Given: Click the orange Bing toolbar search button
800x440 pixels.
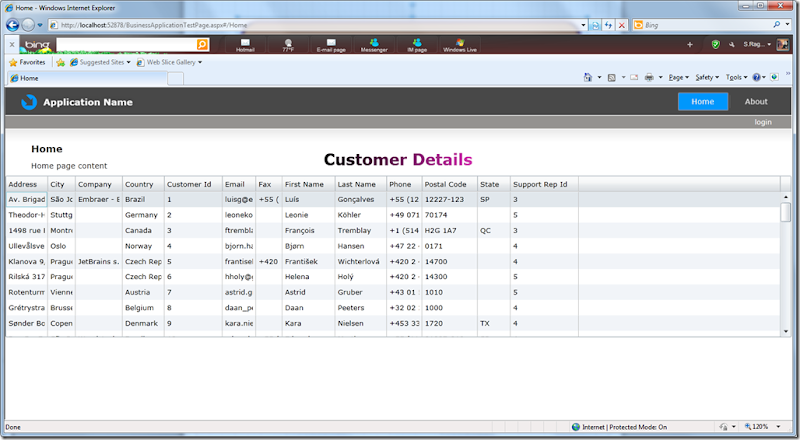Looking at the screenshot, I should pos(203,45).
